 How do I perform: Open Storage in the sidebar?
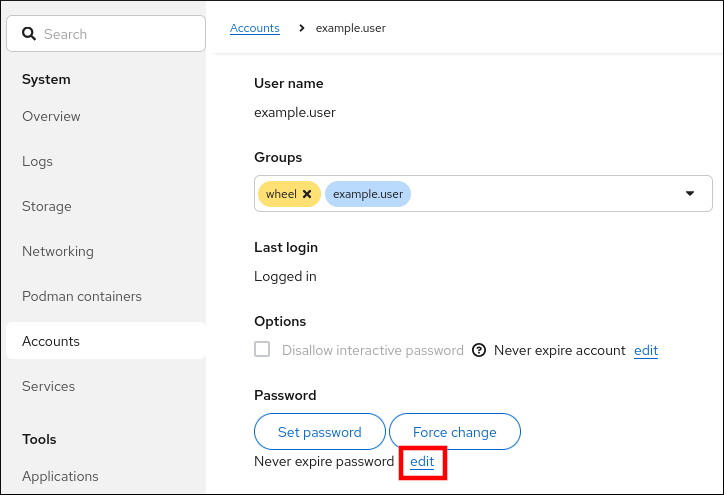(x=47, y=206)
